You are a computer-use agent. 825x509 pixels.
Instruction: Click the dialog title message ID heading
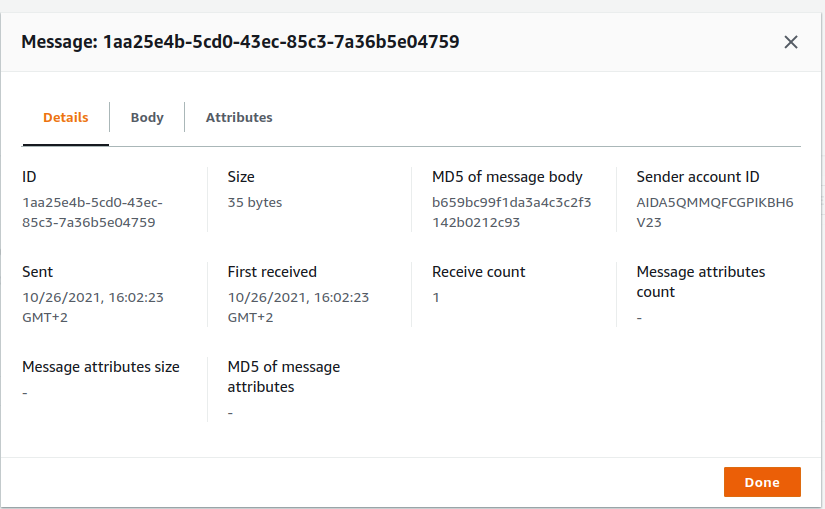[x=240, y=41]
